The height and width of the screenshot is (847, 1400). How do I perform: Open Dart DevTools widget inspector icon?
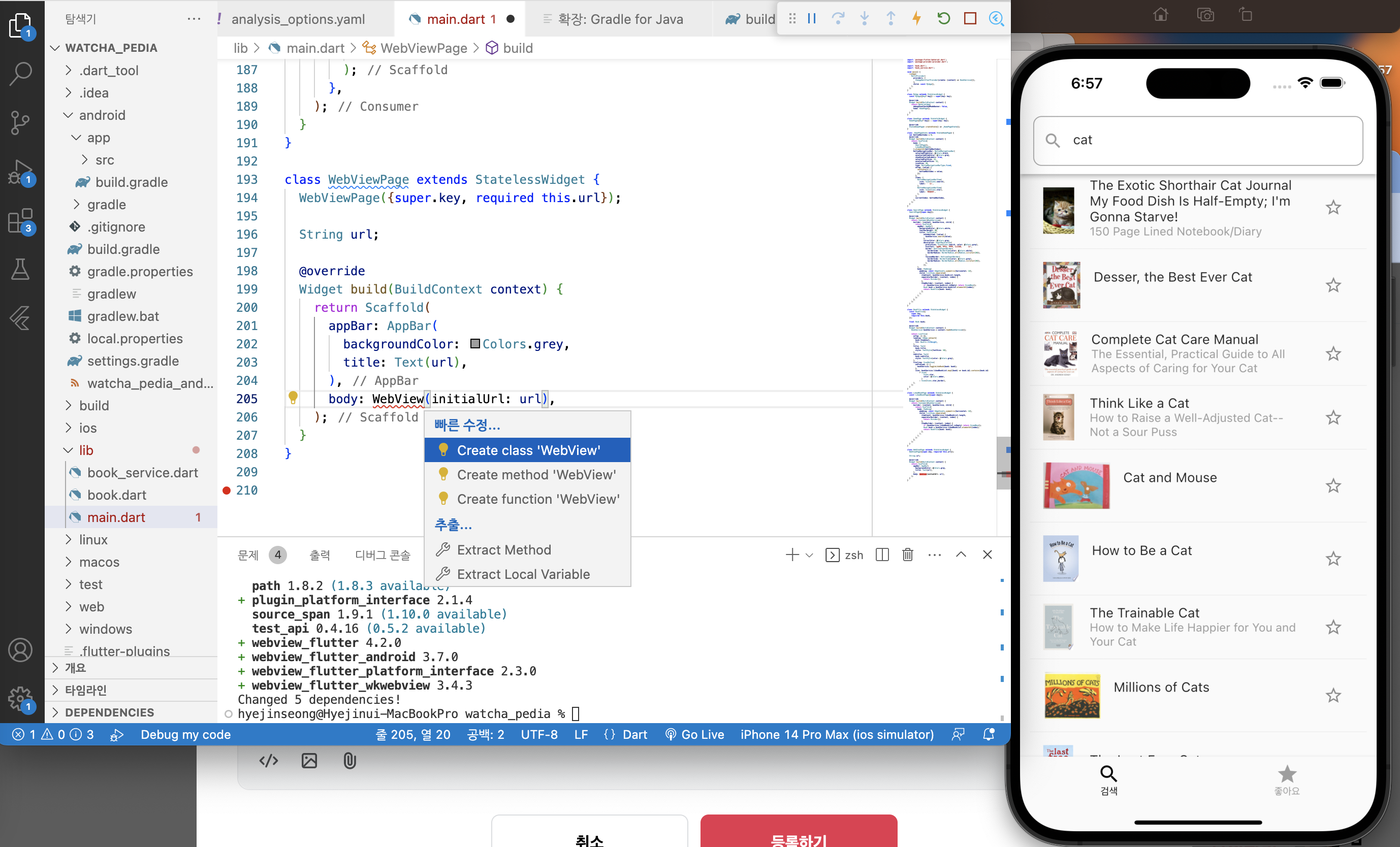tap(996, 19)
